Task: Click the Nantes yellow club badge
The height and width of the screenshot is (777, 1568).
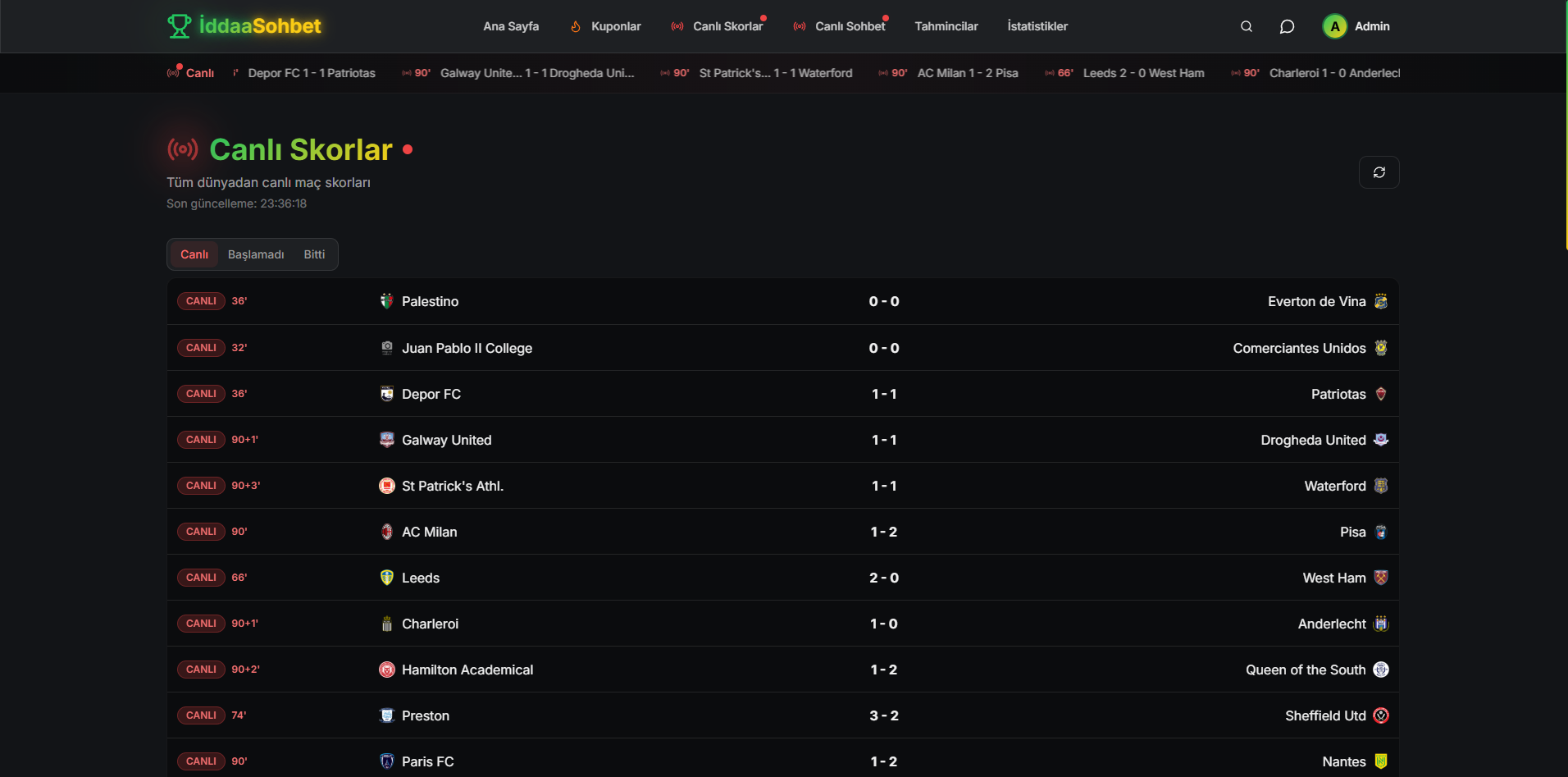Action: [1381, 761]
